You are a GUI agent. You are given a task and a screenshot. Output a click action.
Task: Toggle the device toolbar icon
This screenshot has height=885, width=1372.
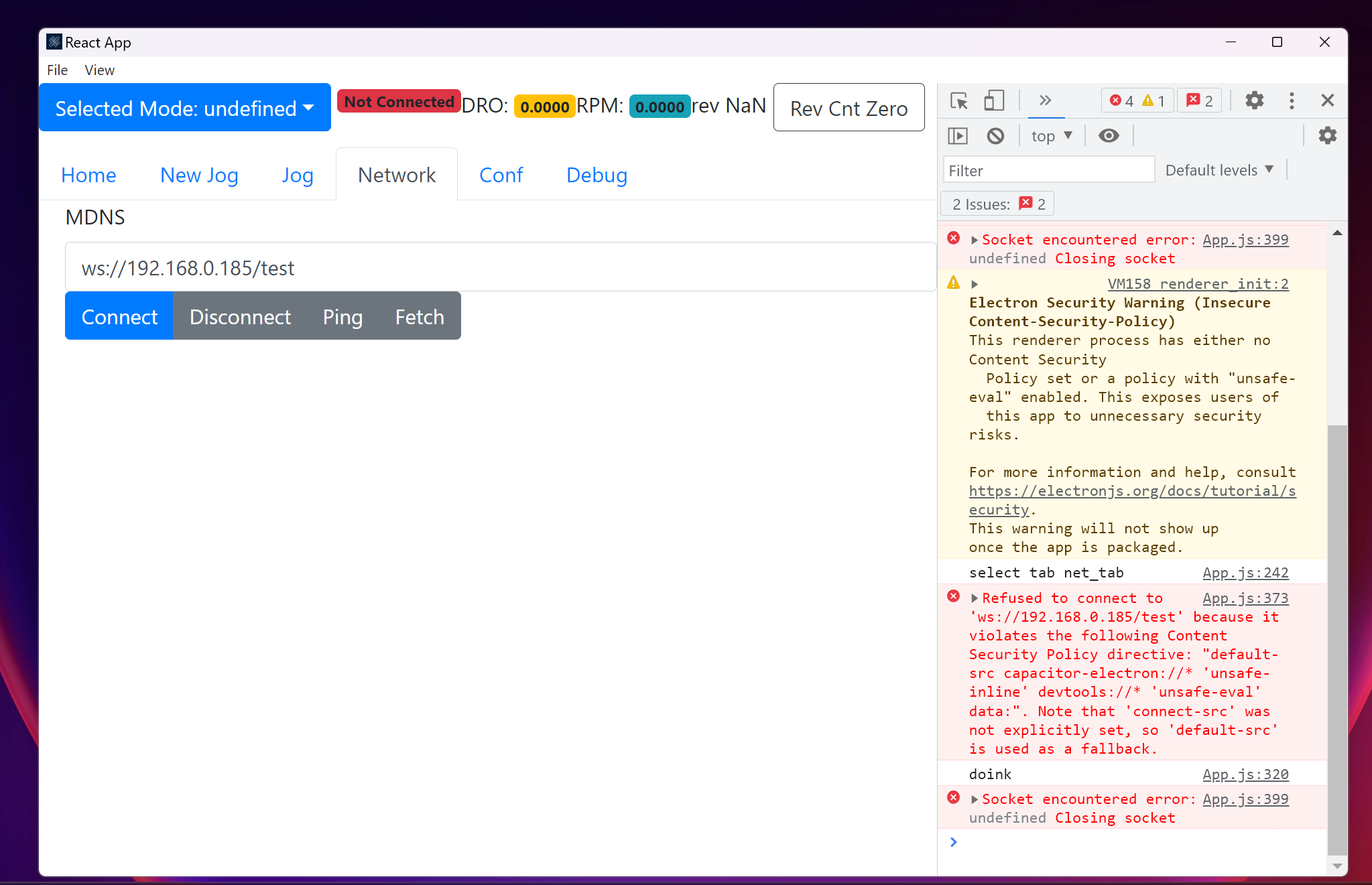[993, 100]
